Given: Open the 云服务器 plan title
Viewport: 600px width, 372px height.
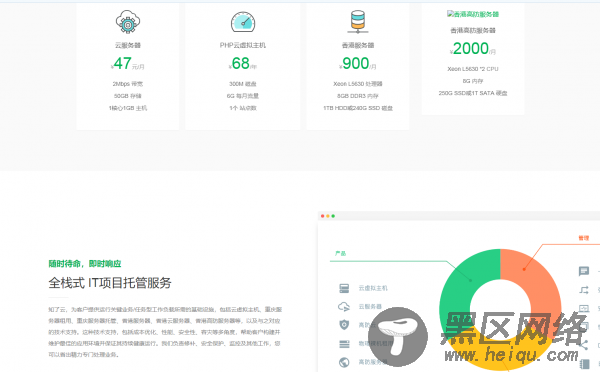Looking at the screenshot, I should 128,45.
